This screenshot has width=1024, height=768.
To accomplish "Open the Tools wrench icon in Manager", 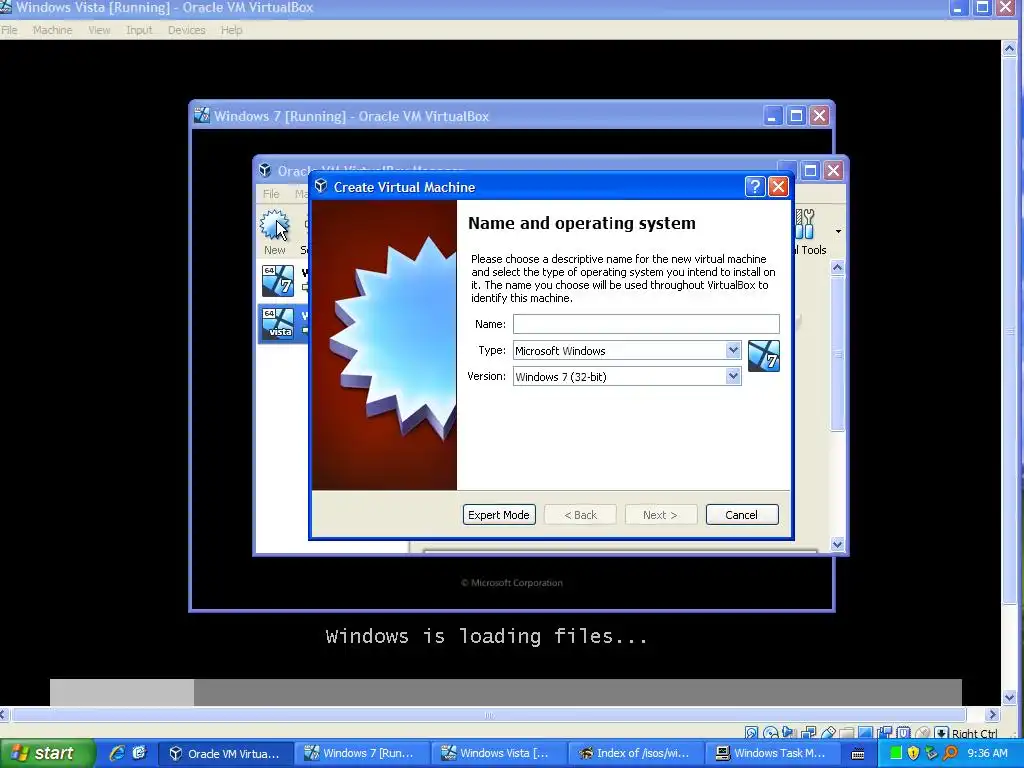I will (x=806, y=224).
